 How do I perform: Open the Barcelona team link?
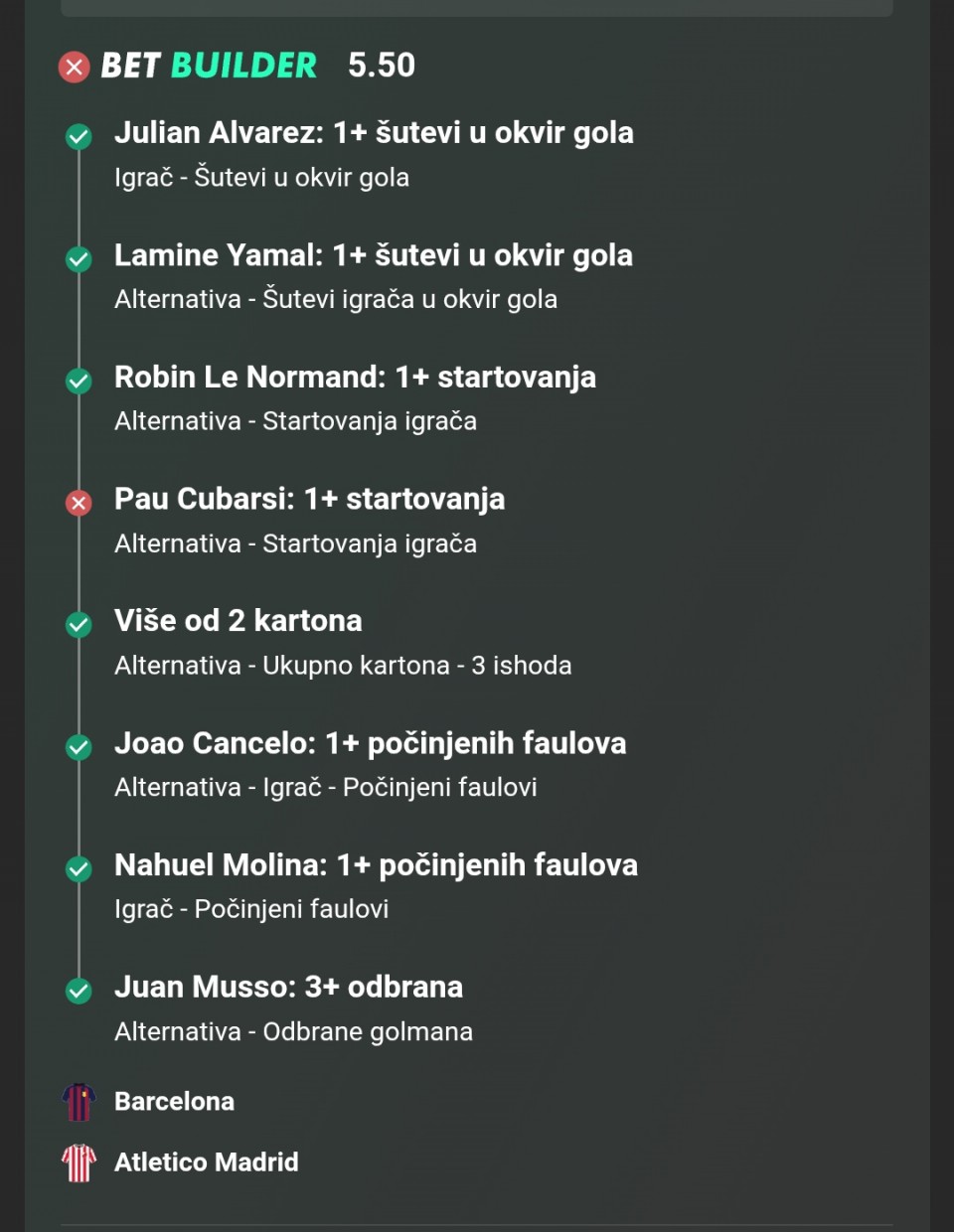[174, 1102]
